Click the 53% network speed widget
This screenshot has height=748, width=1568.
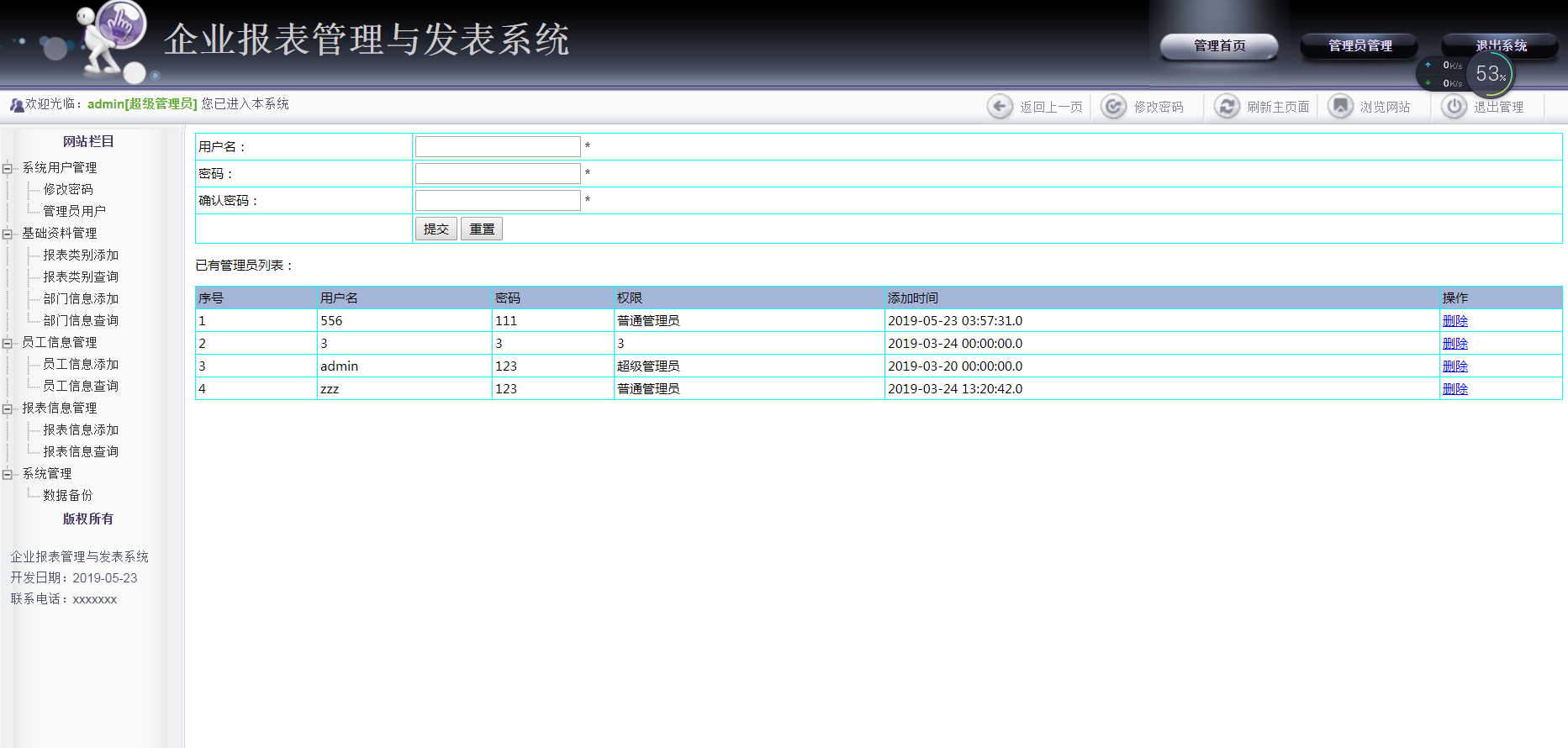[1466, 74]
